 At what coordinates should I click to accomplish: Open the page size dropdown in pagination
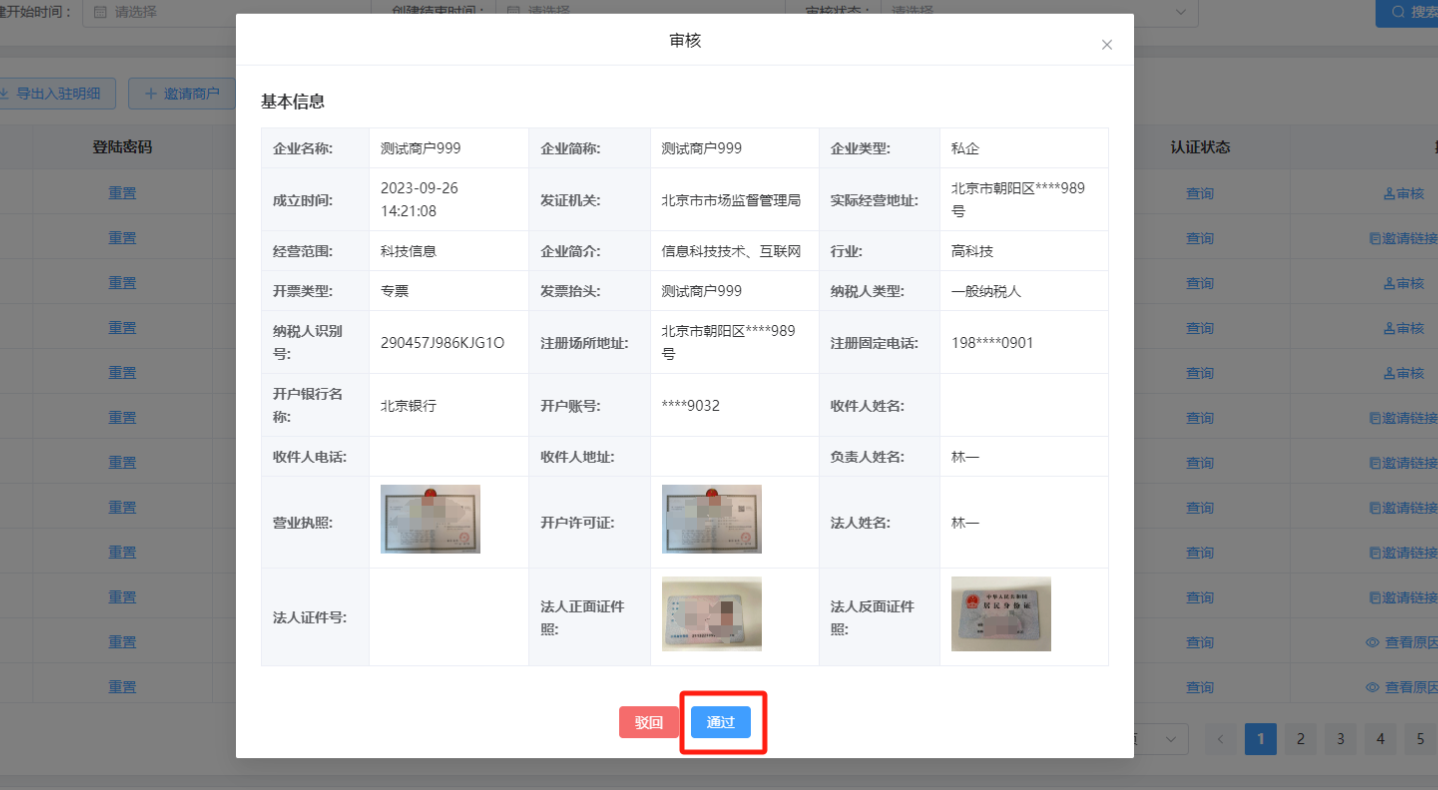pyautogui.click(x=1167, y=739)
